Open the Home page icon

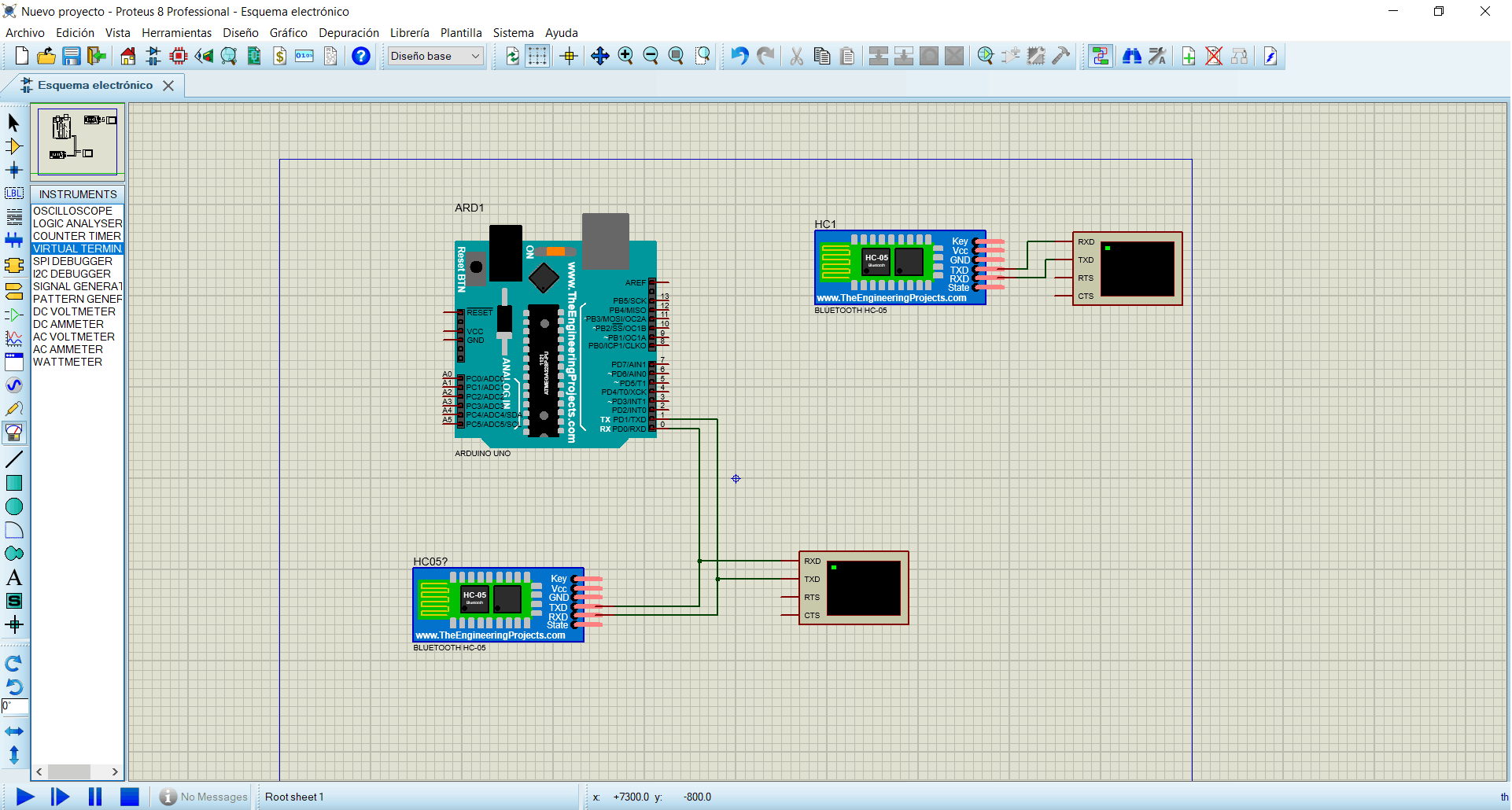click(128, 56)
